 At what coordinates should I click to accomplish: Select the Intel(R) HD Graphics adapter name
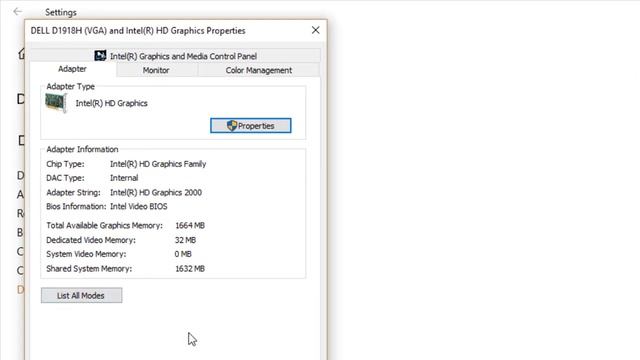click(x=111, y=103)
